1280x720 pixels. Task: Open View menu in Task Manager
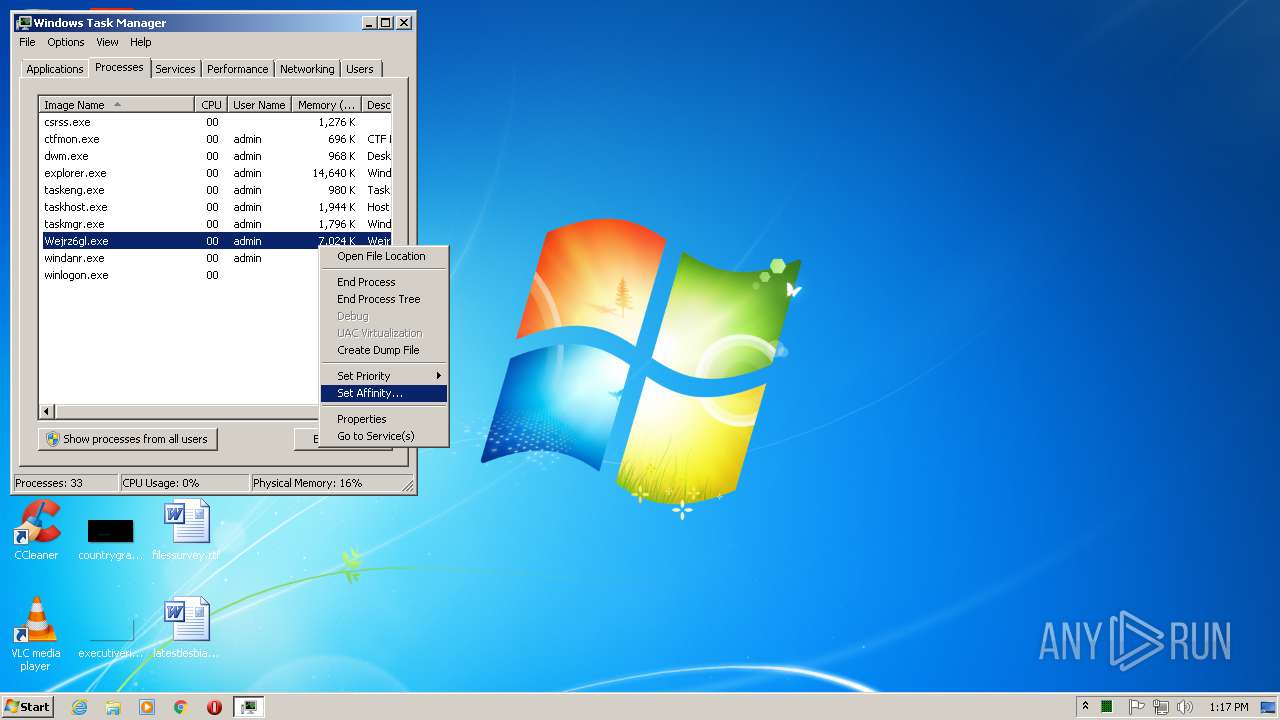(x=107, y=42)
